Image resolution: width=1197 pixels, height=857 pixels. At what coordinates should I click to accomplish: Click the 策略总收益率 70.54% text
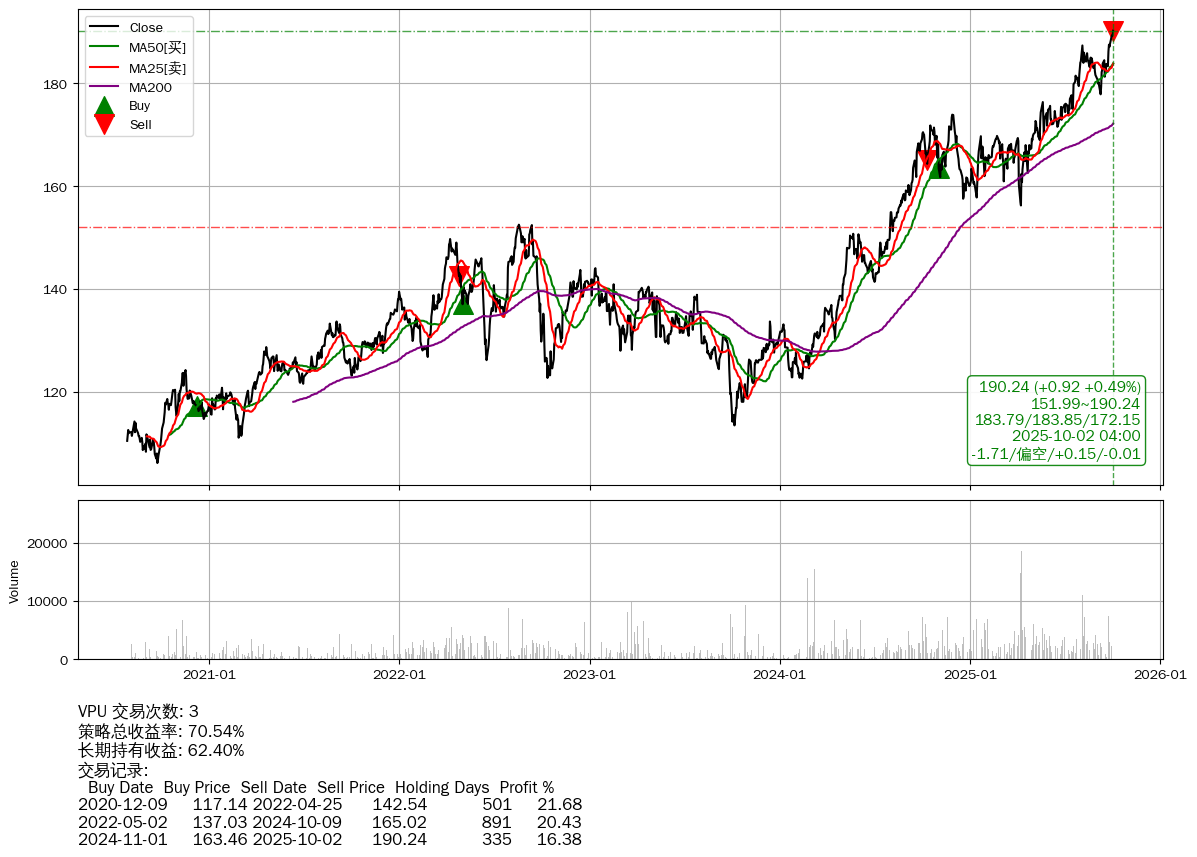[x=161, y=731]
